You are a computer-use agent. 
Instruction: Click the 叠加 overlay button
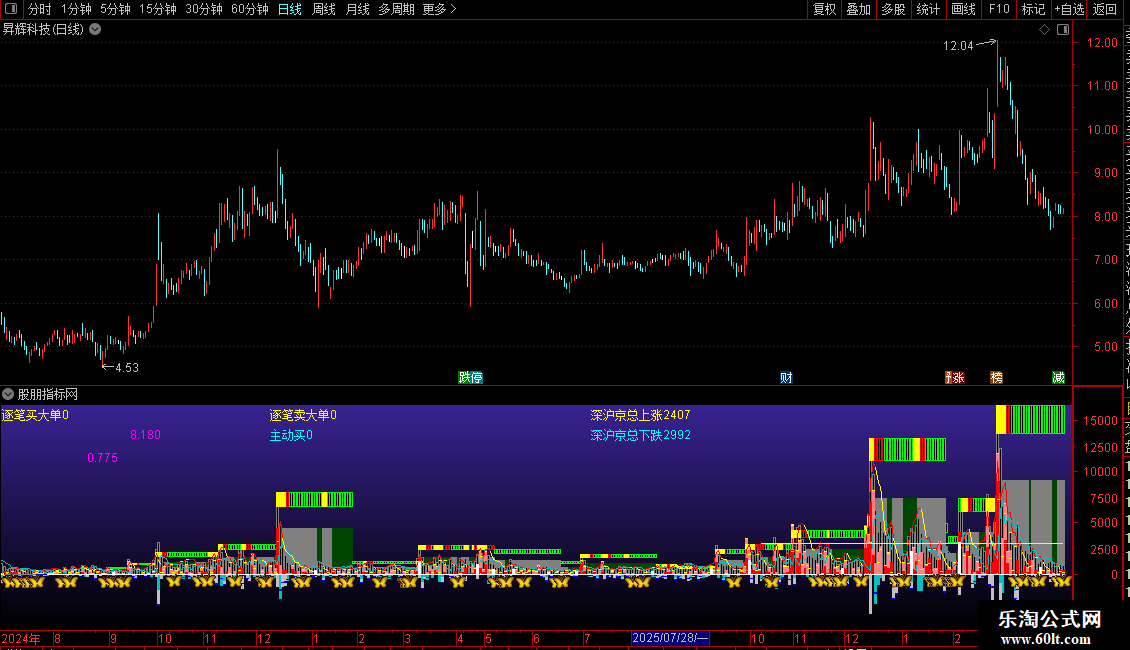(x=858, y=9)
